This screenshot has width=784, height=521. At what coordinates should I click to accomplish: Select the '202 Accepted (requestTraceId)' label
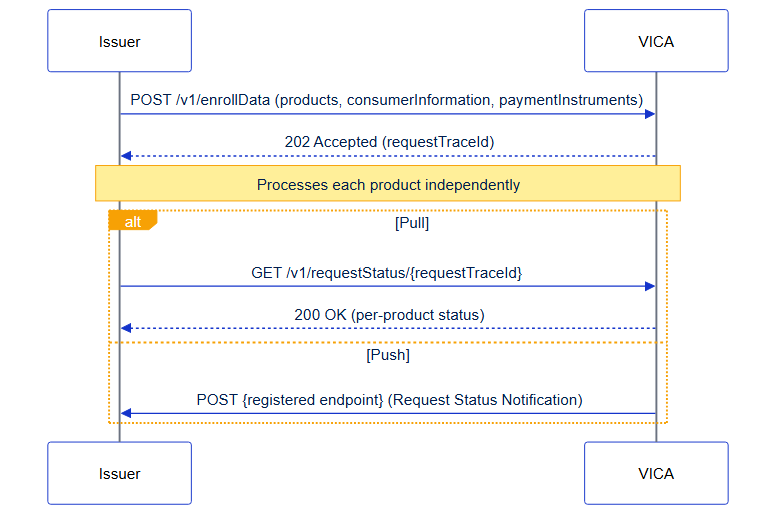390,142
